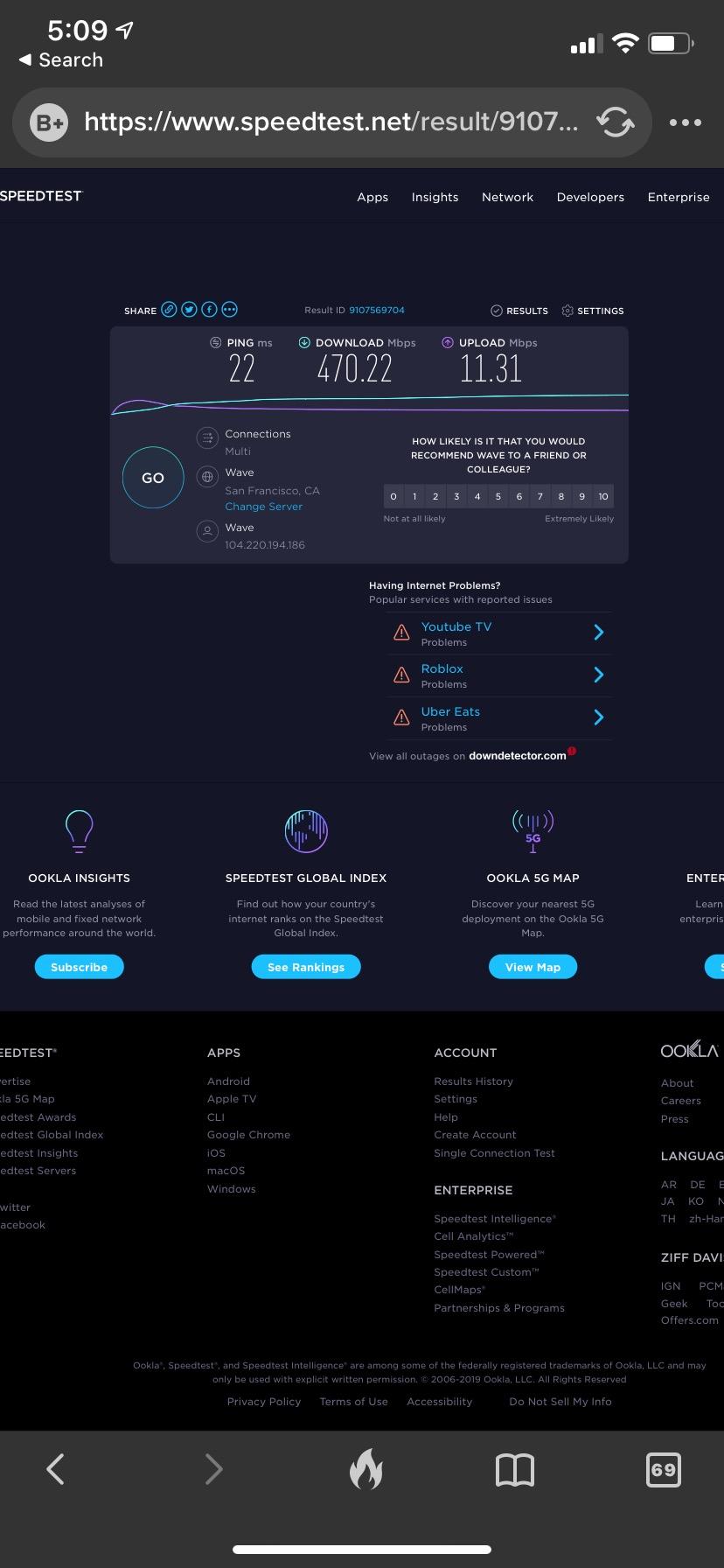Tap the B+ privacy grade badge
Screen dimensions: 724x1568
pyautogui.click(x=48, y=122)
